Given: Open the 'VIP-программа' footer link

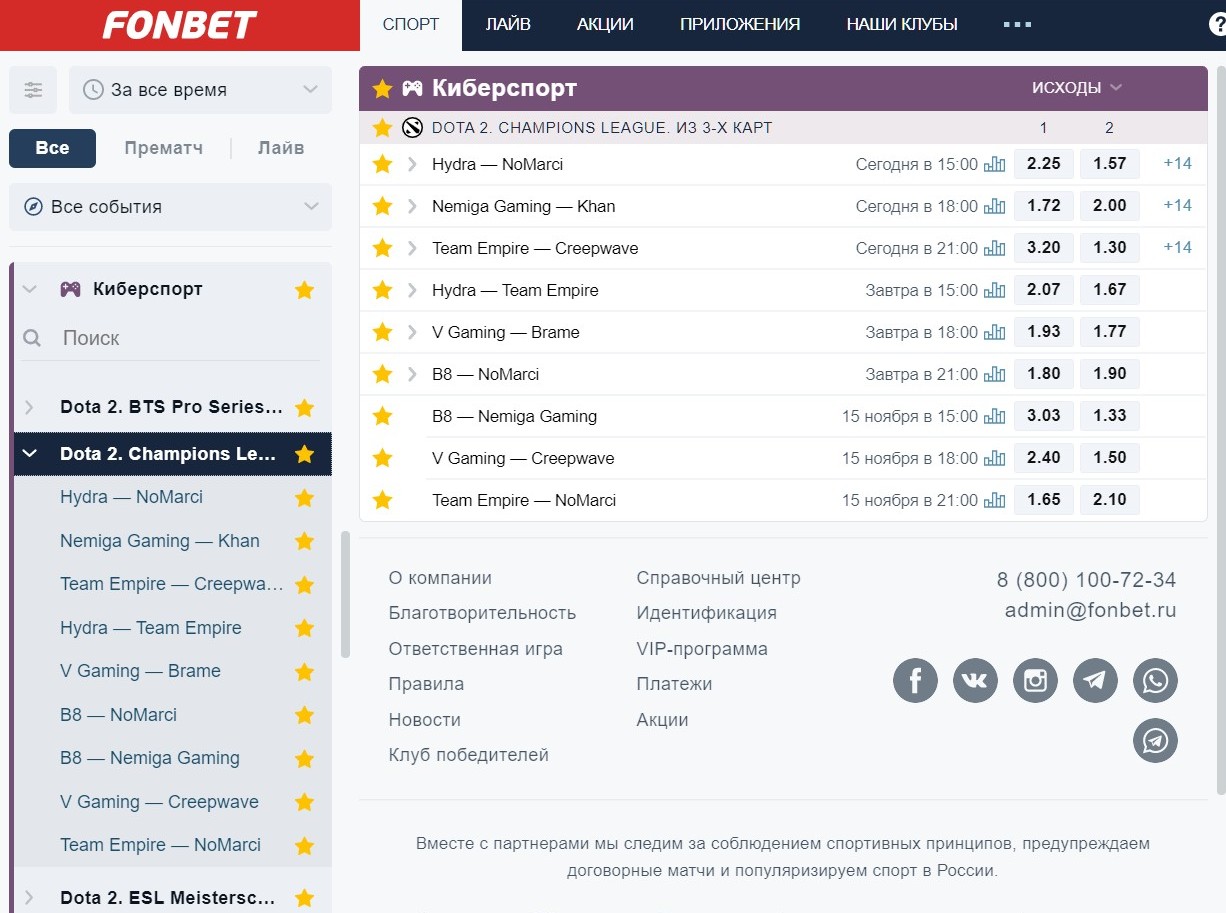Looking at the screenshot, I should tap(702, 649).
